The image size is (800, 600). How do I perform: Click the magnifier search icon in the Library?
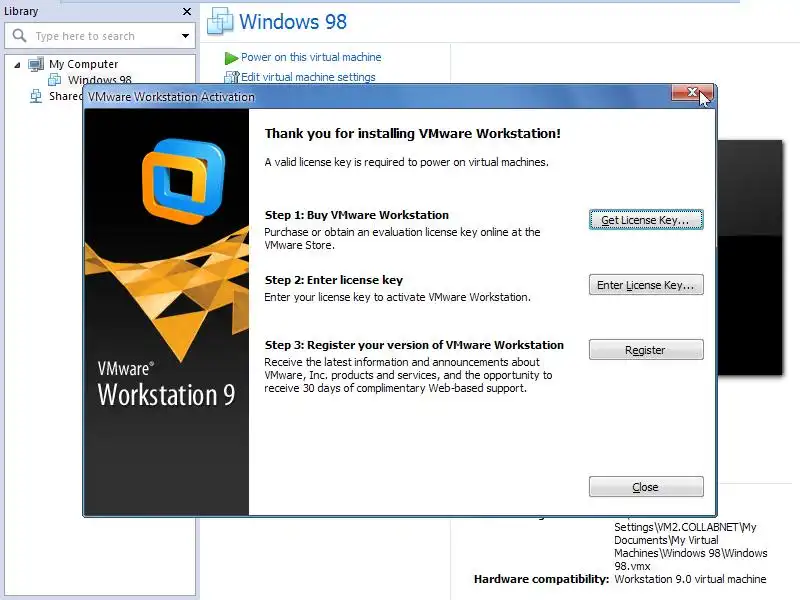click(x=19, y=36)
